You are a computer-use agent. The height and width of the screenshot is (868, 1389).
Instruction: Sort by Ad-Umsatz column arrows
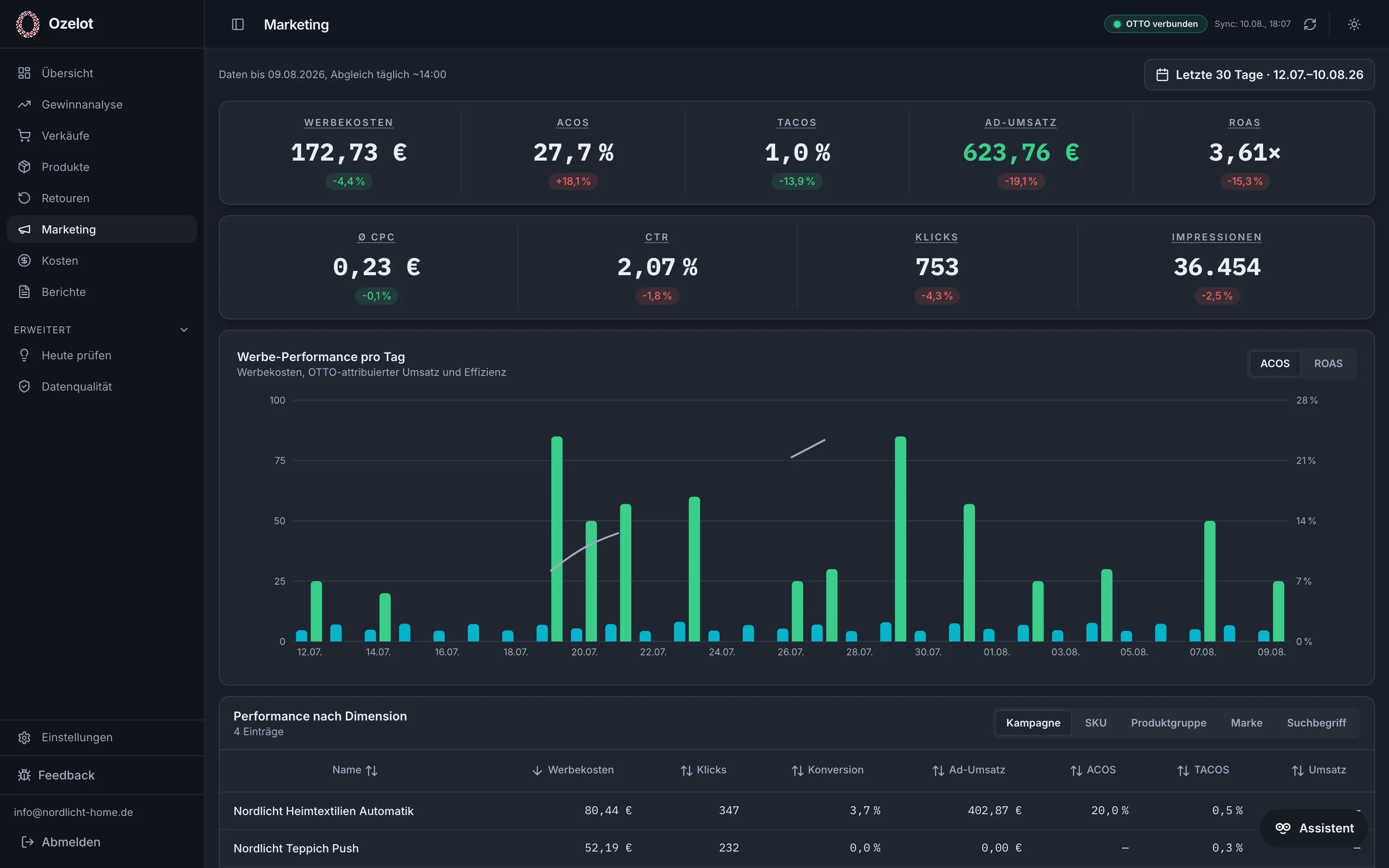[938, 770]
